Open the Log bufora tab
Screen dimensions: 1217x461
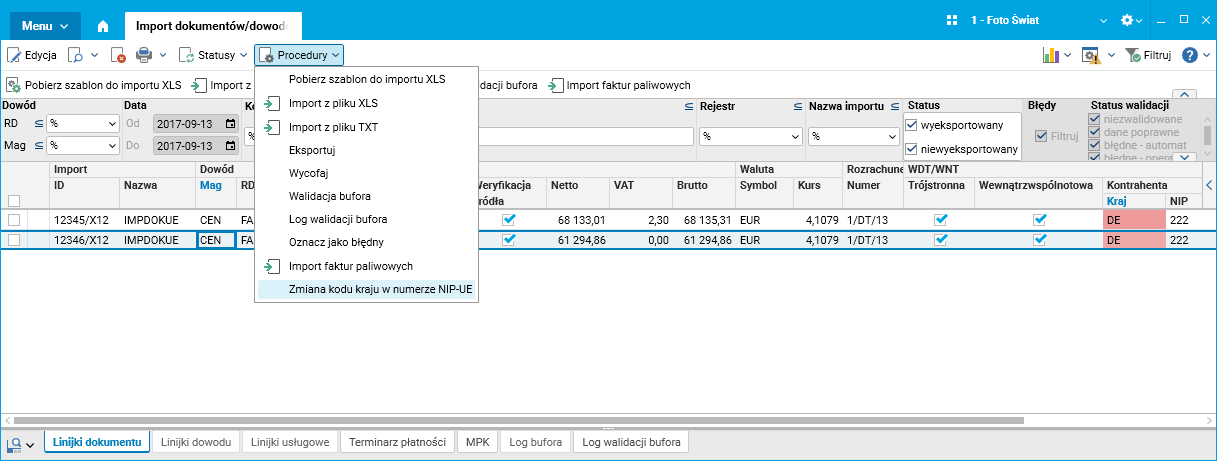(x=536, y=442)
